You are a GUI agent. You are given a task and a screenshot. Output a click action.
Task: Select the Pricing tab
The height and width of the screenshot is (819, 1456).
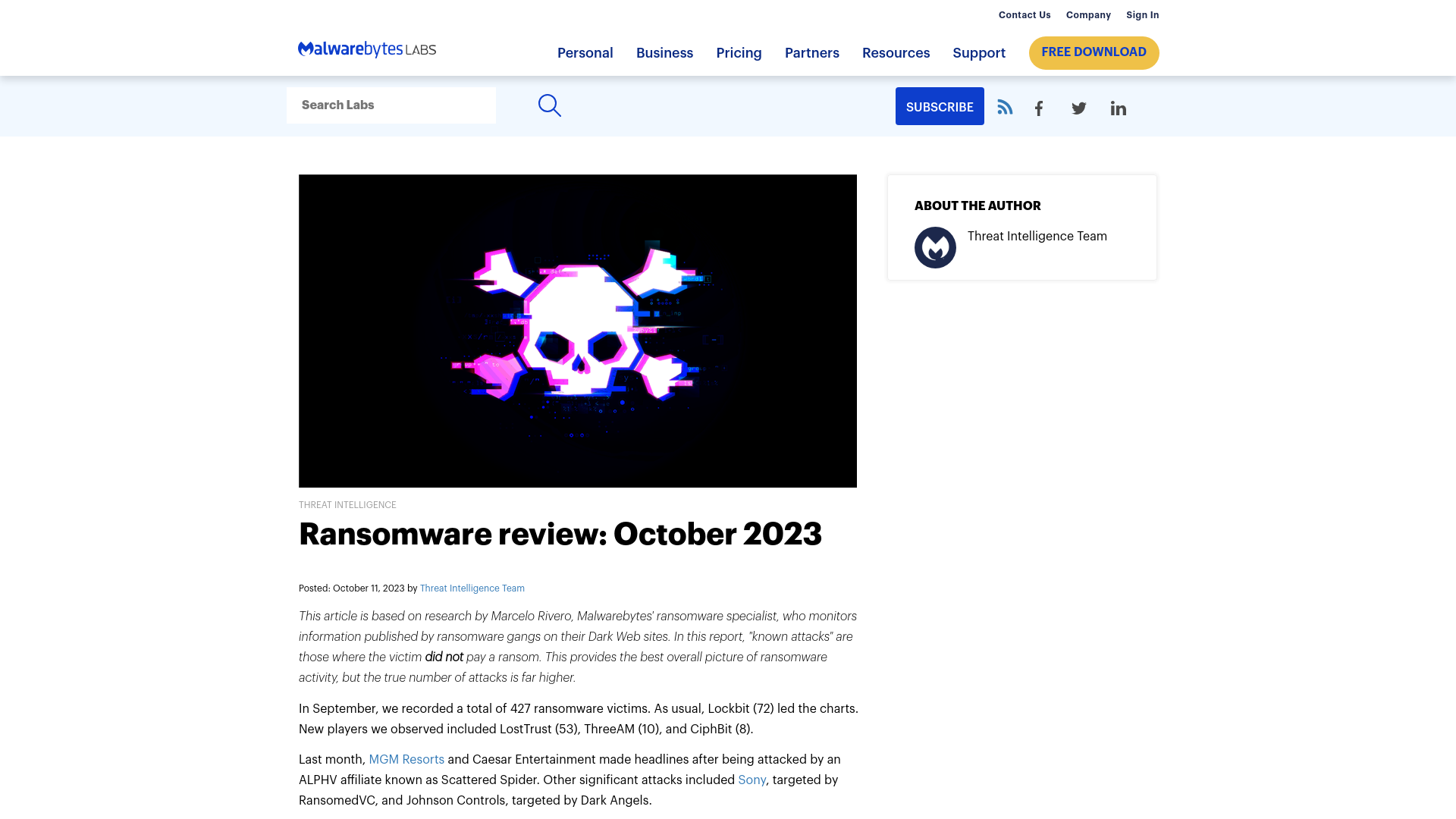point(739,53)
